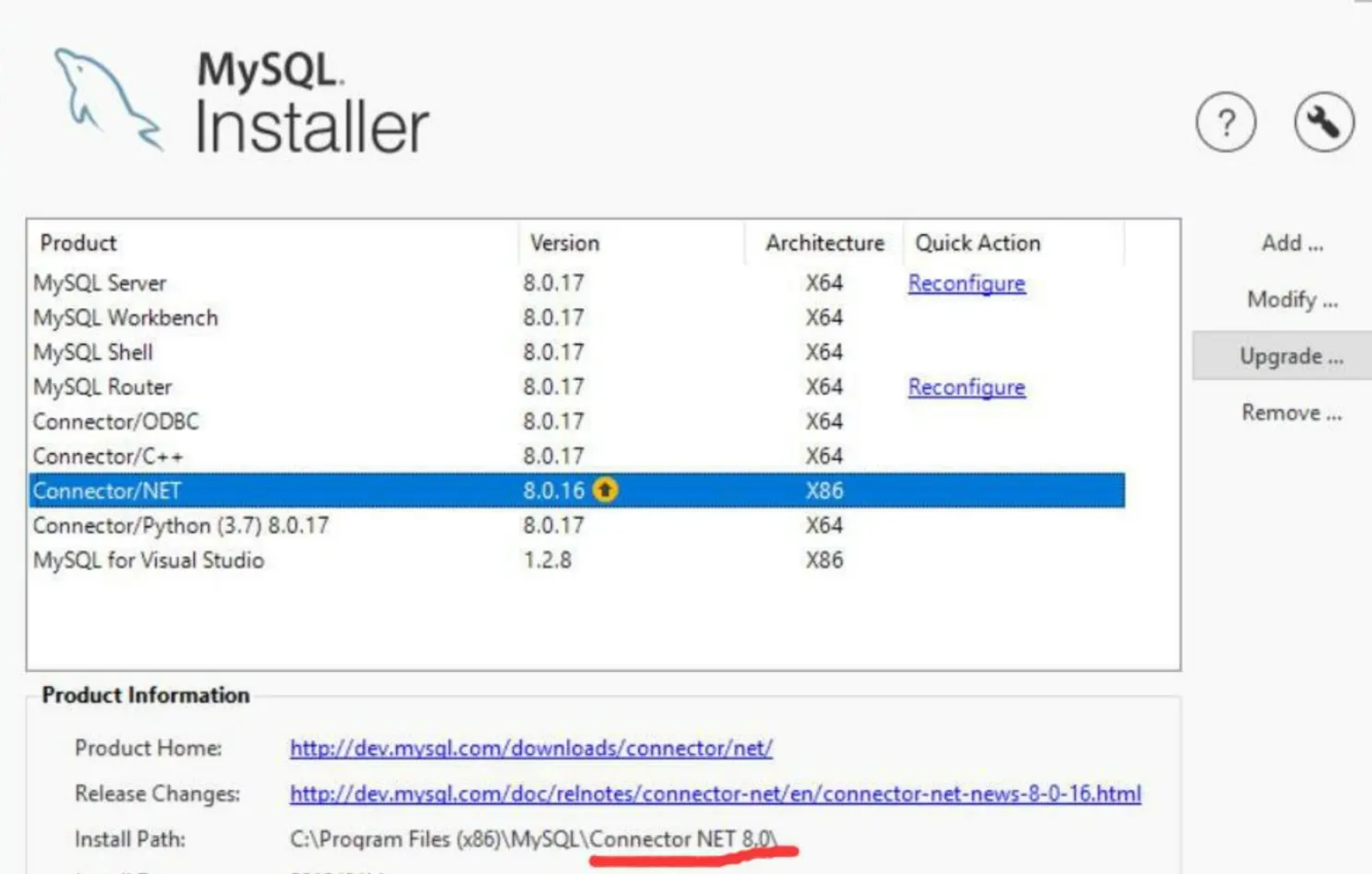Select the MySQL Shell row
Viewport: 1372px width, 874px height.
click(x=577, y=352)
